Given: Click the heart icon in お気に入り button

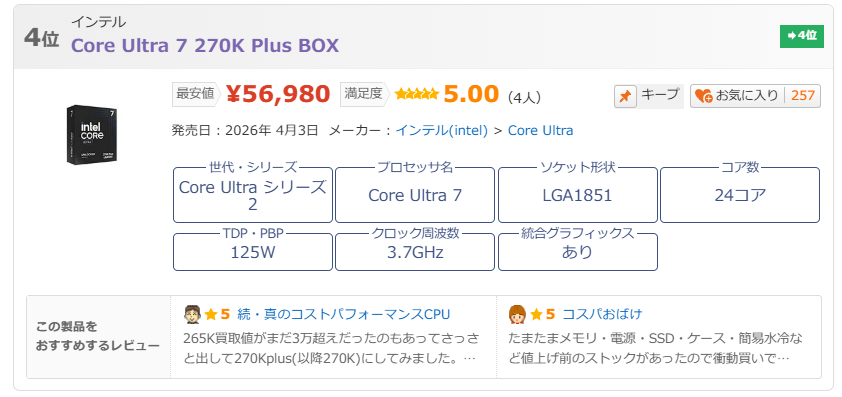Looking at the screenshot, I should [703, 96].
